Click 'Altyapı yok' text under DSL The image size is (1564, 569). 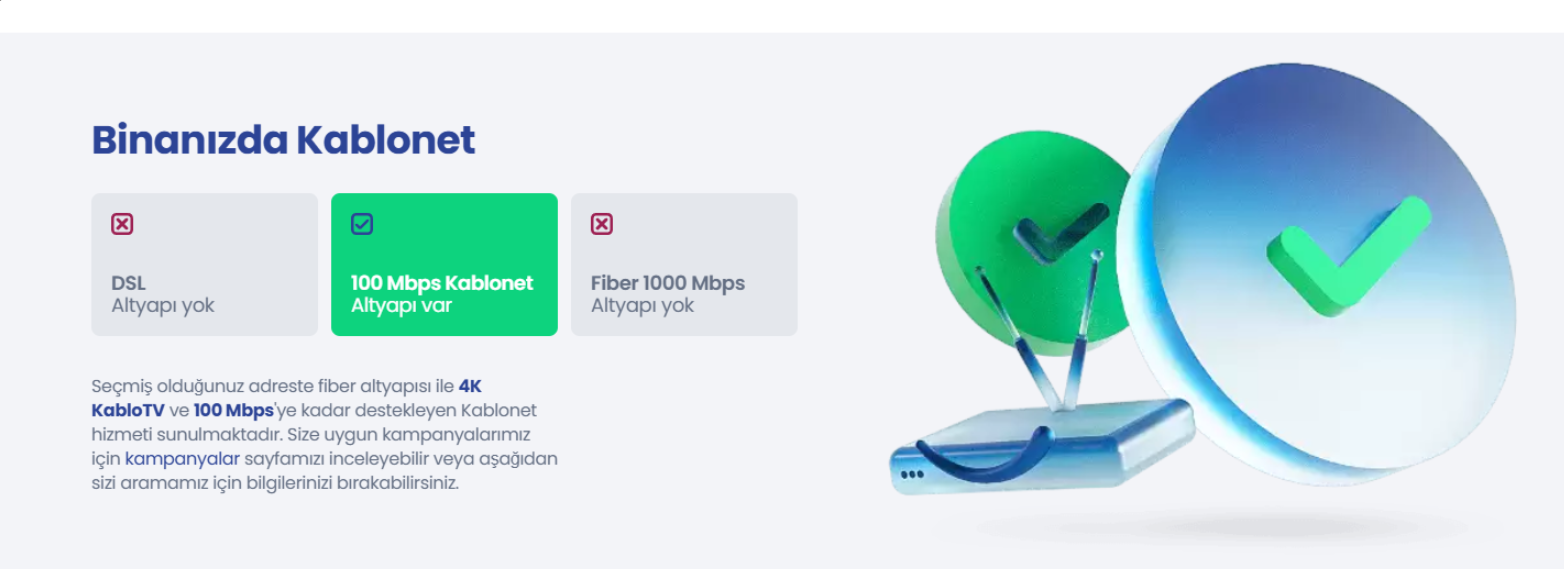tap(163, 305)
